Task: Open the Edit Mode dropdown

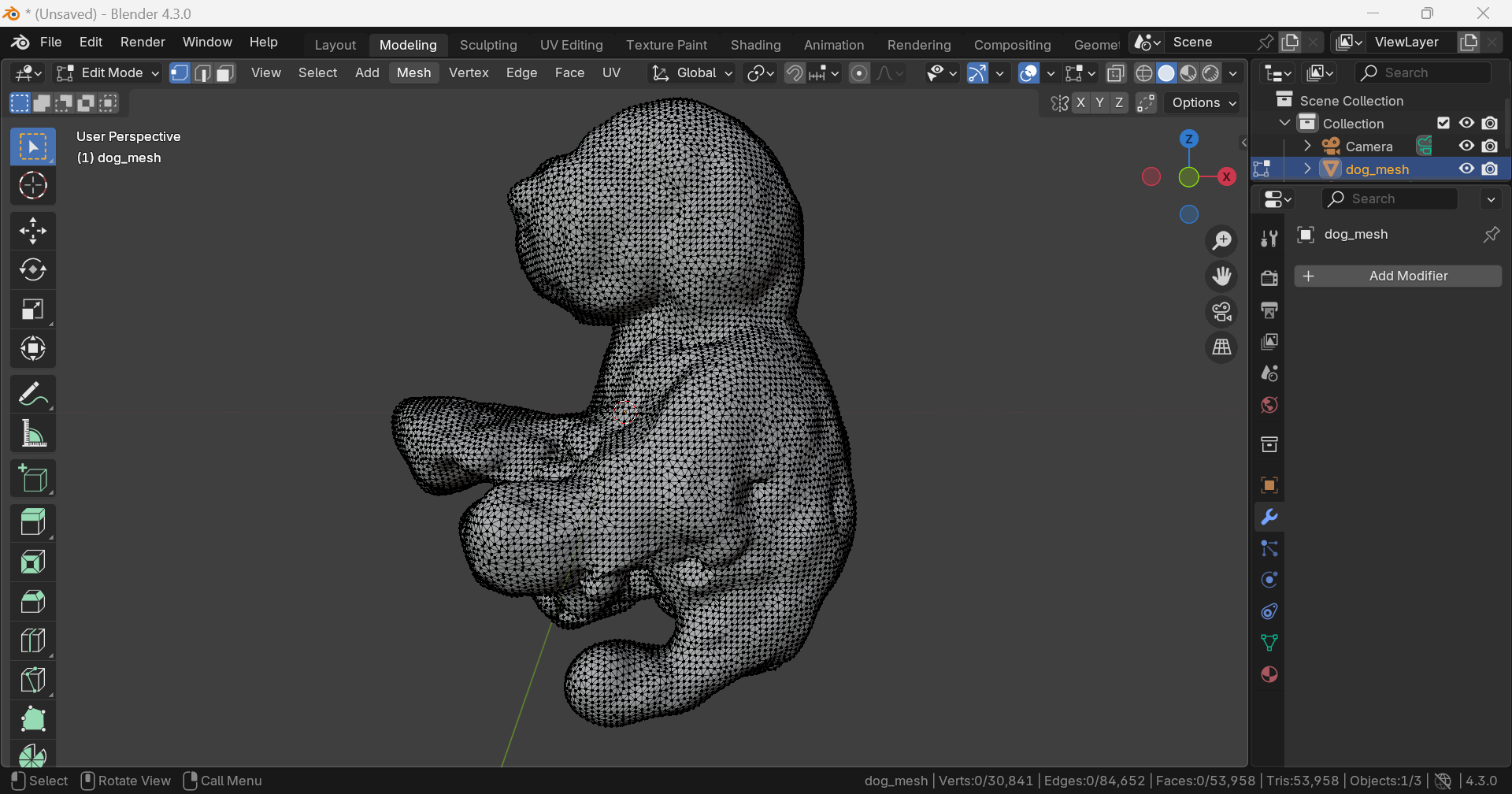Action: coord(107,73)
